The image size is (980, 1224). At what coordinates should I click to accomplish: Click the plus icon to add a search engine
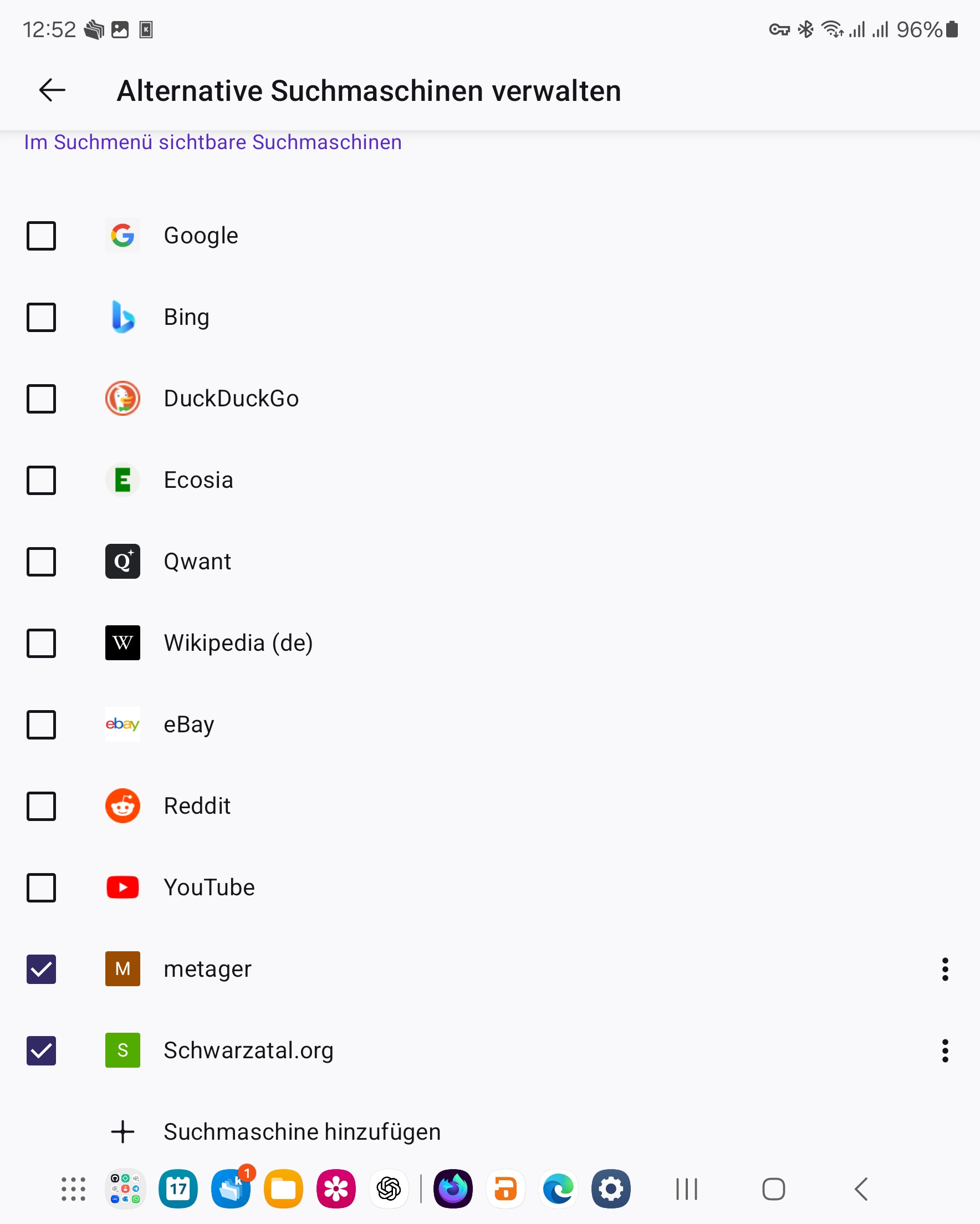122,1131
